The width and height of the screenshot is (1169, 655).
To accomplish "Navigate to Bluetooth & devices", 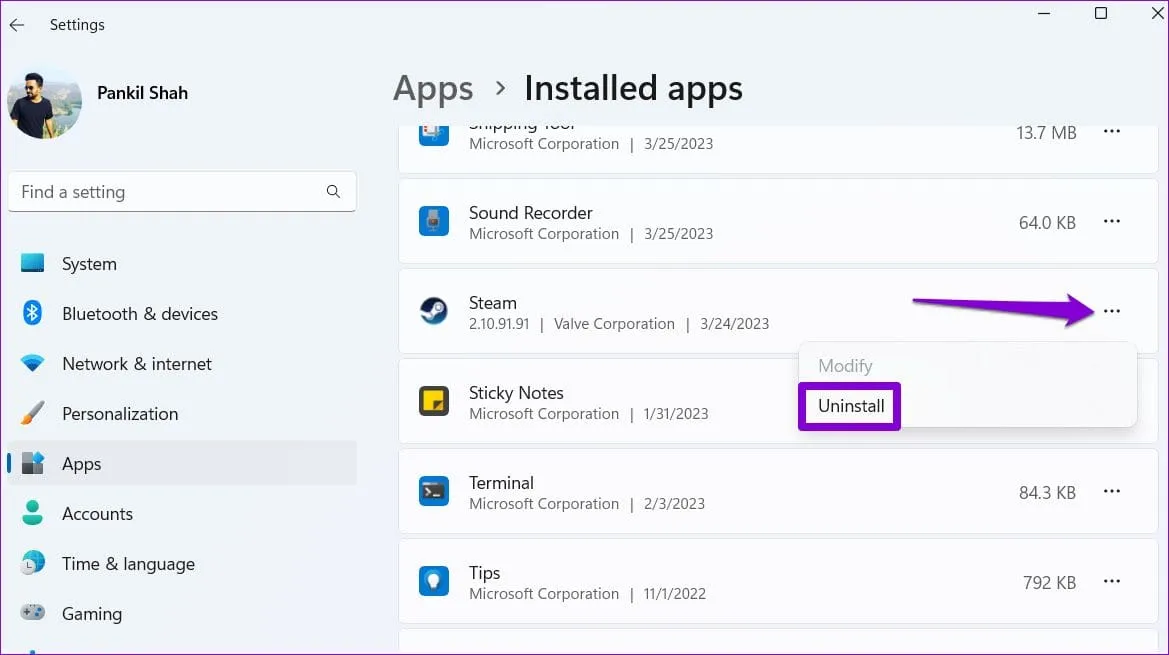I will (139, 314).
